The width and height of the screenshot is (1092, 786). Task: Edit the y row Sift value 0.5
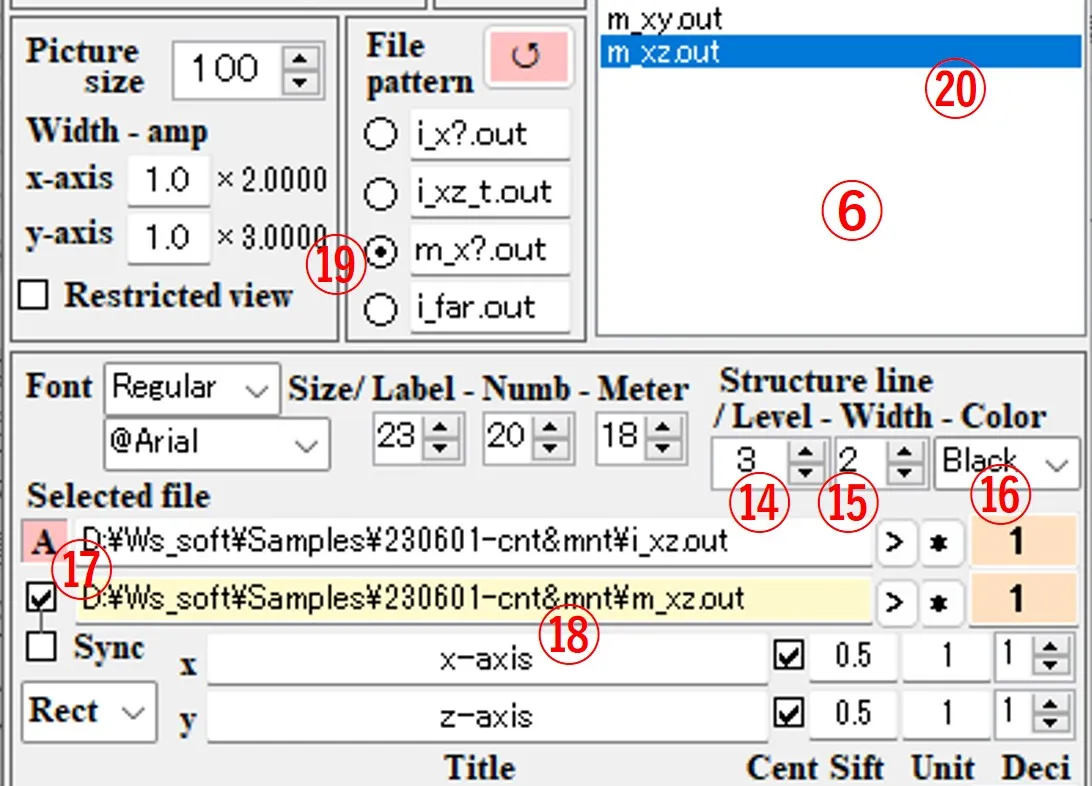853,714
